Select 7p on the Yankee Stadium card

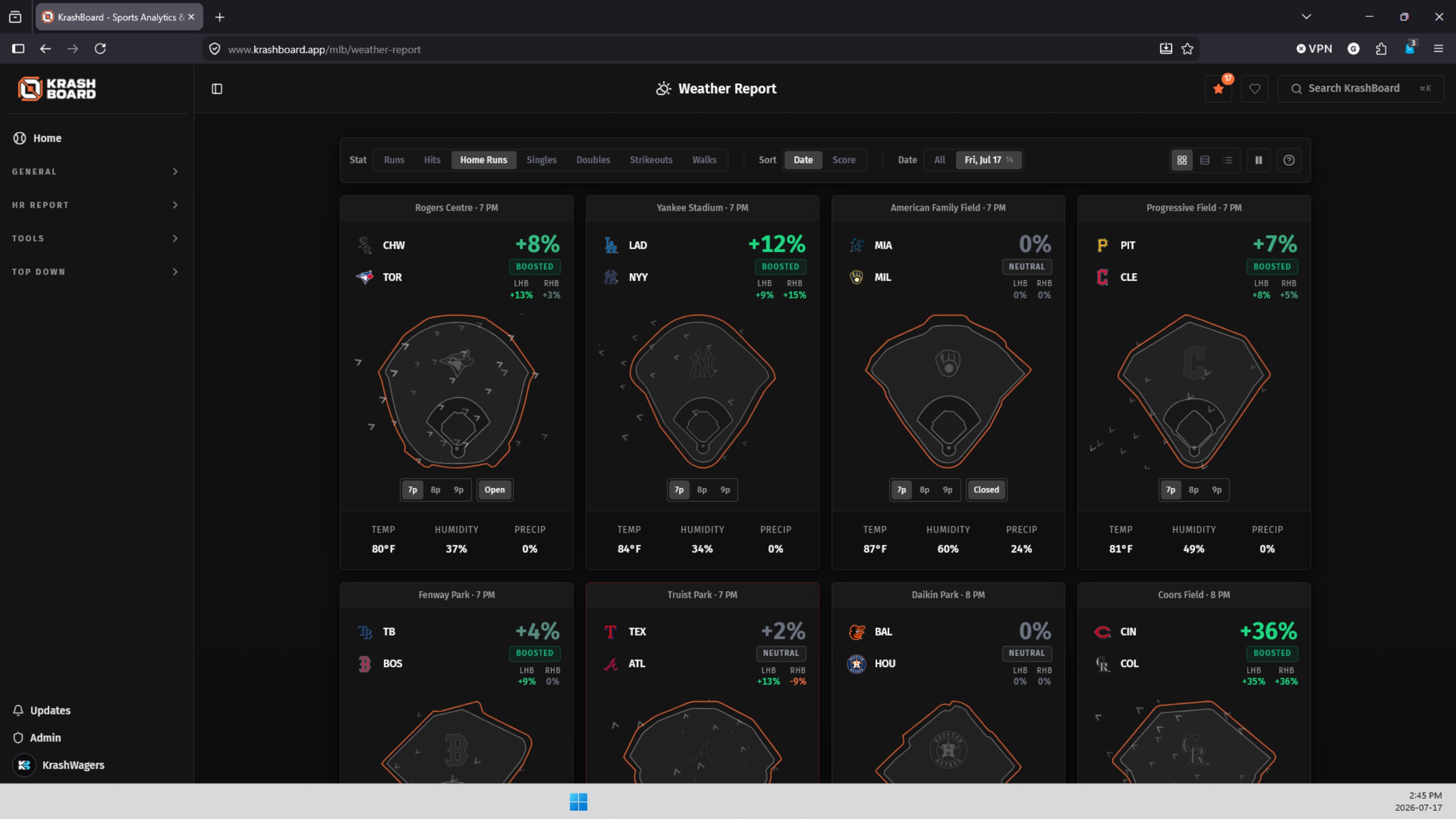click(x=679, y=490)
